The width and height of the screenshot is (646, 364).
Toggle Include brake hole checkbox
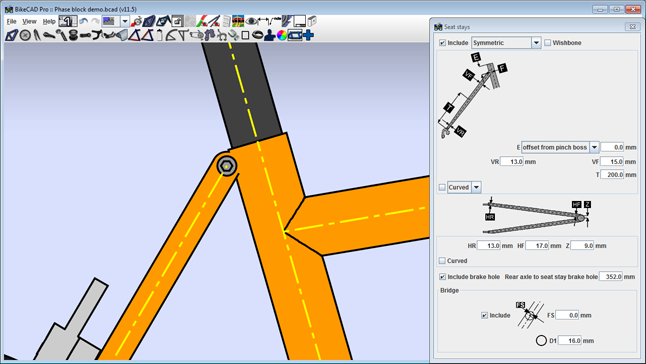pyautogui.click(x=442, y=277)
